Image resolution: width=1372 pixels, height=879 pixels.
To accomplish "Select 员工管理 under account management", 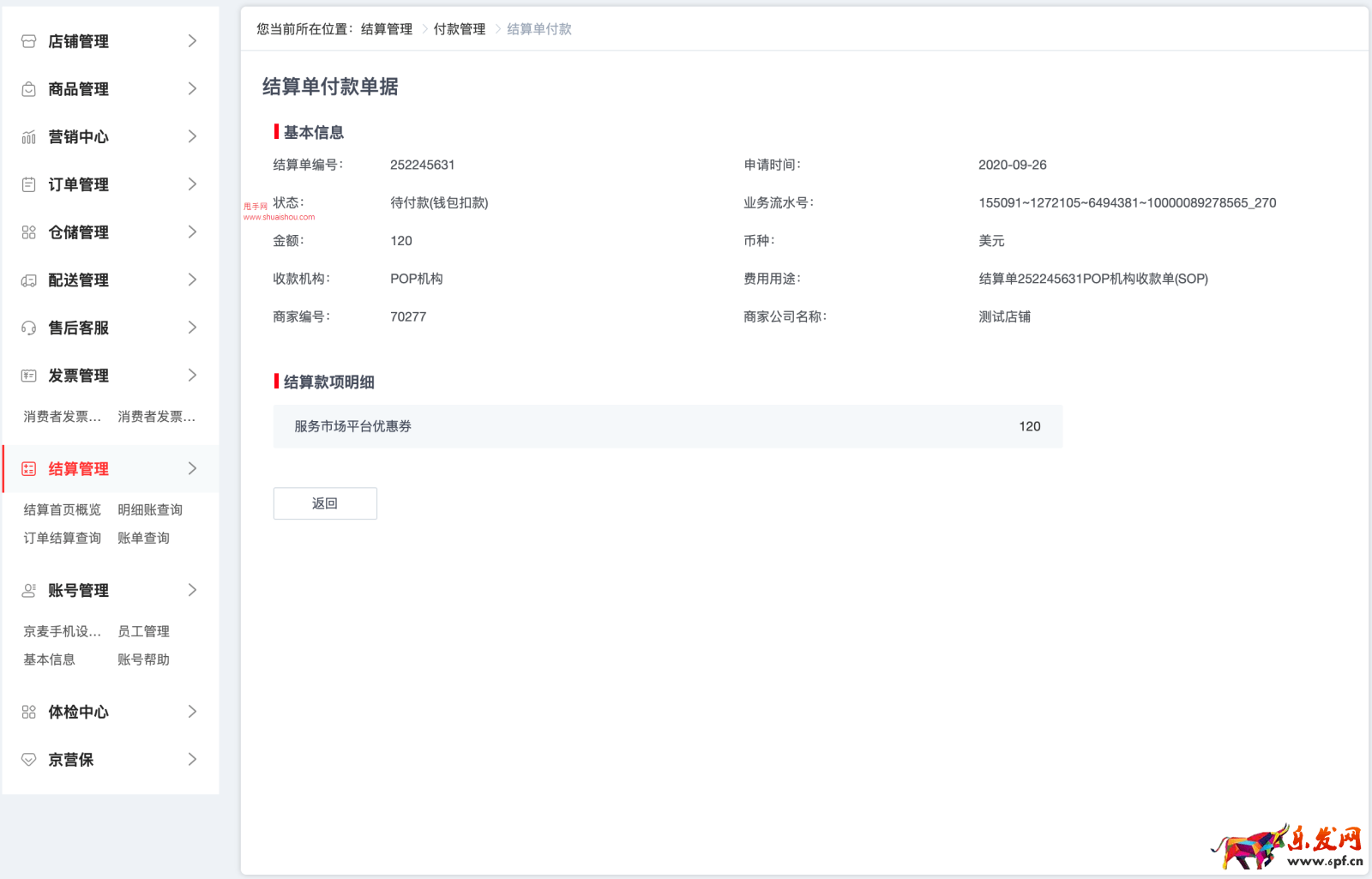I will [143, 632].
